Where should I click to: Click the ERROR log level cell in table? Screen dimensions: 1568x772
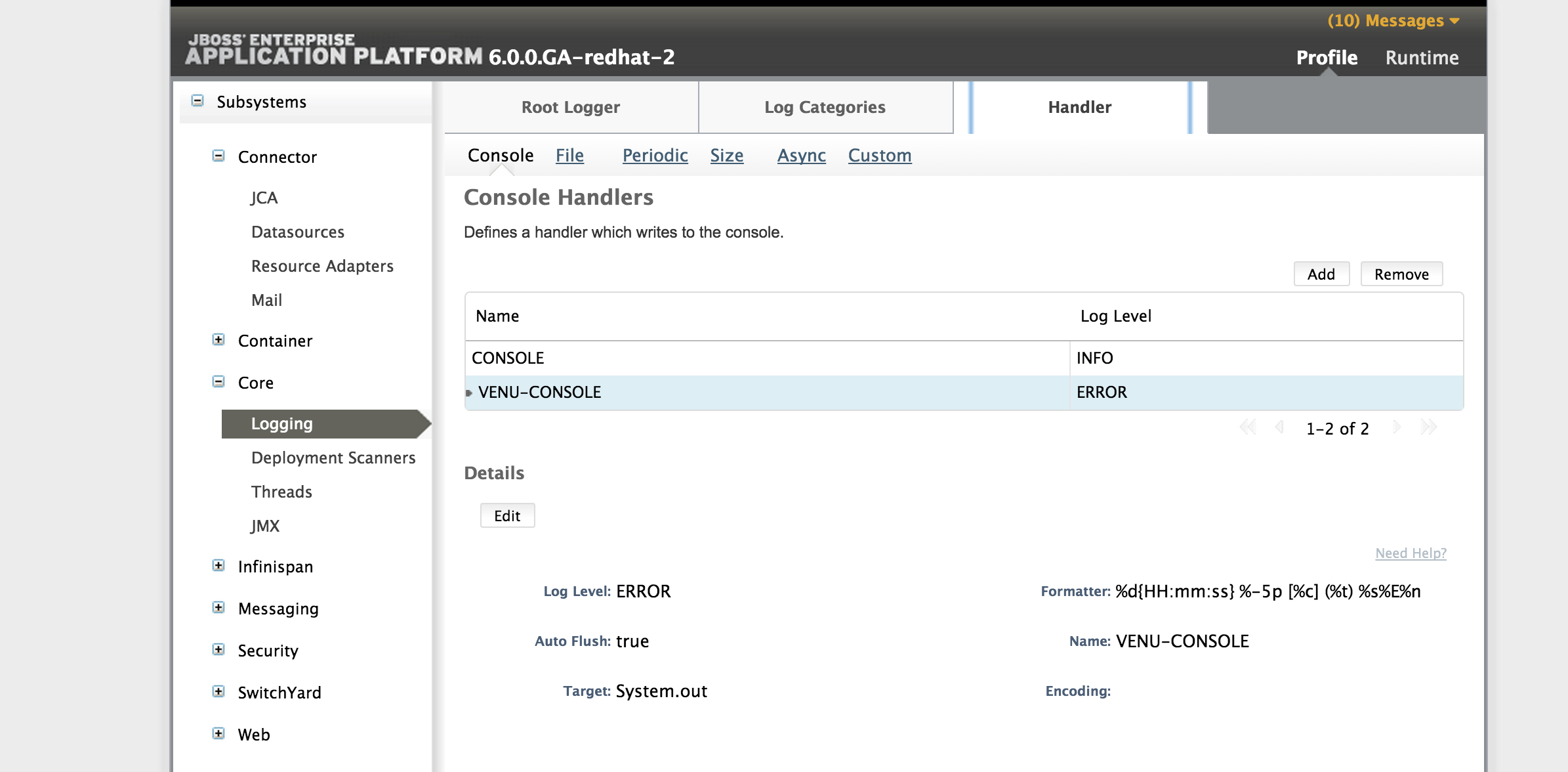click(x=1266, y=392)
